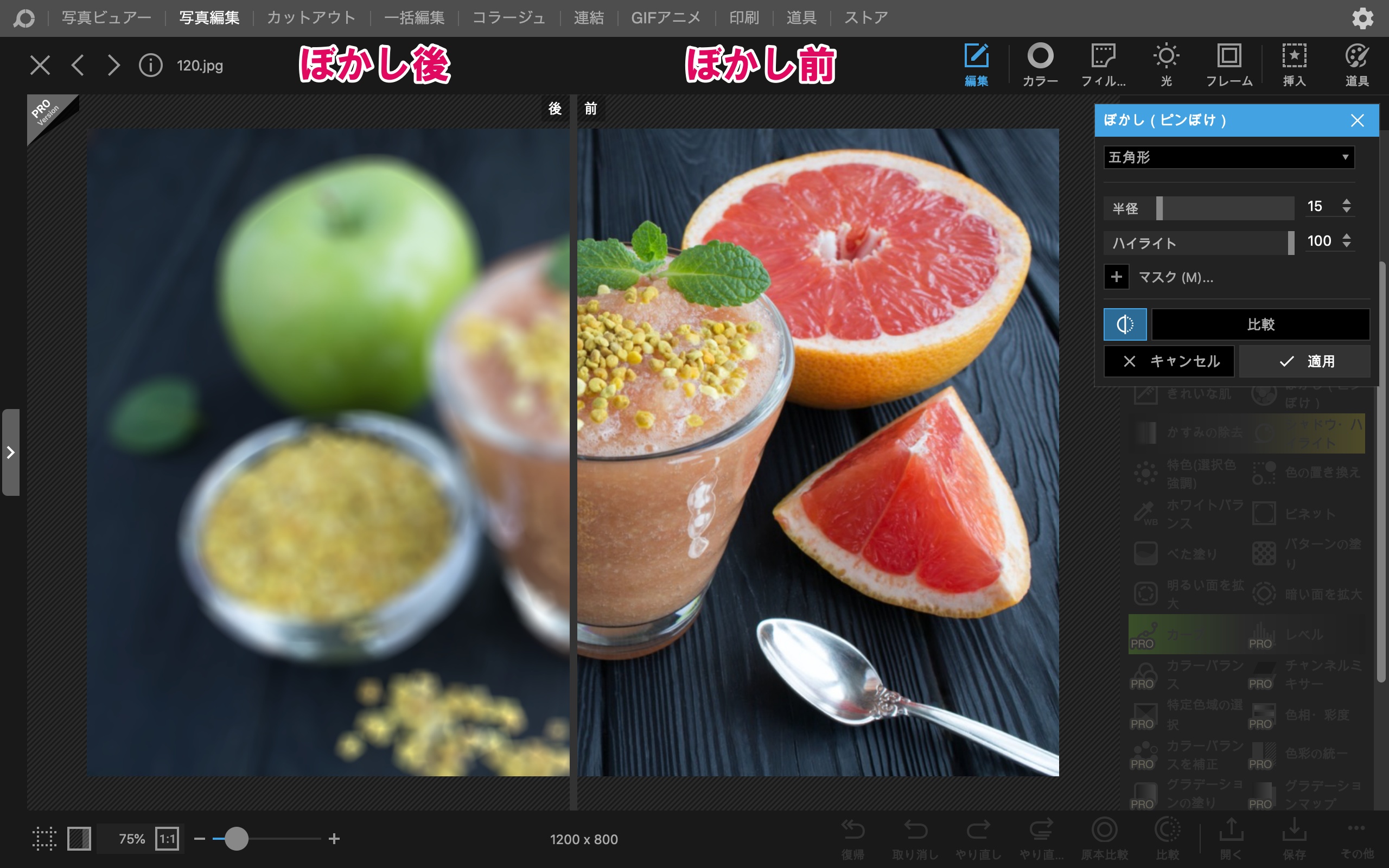Screen dimensions: 1389x868
Task: Open the フィルター film filter icon
Action: point(1103,65)
